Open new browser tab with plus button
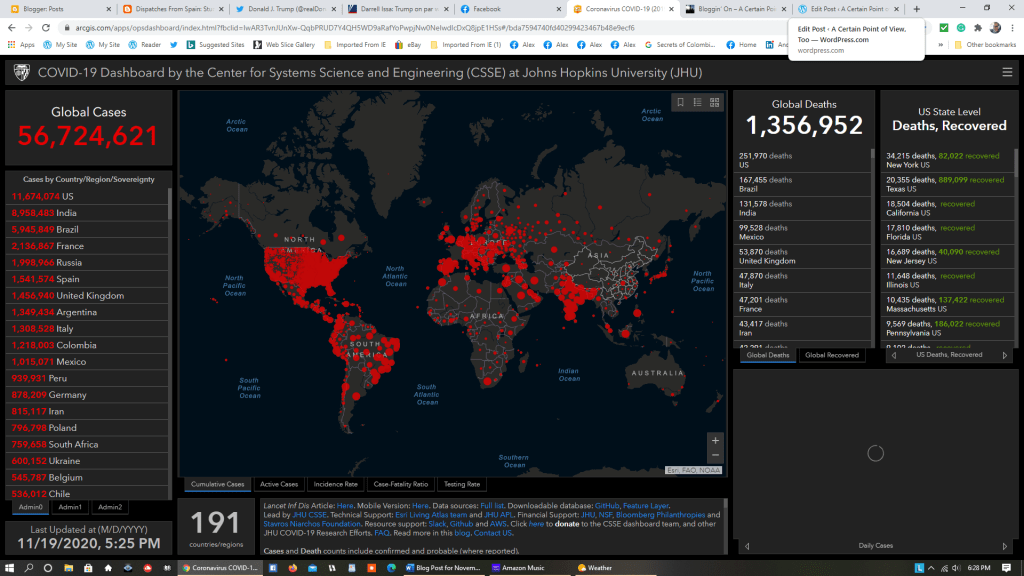This screenshot has width=1024, height=576. 916,9
